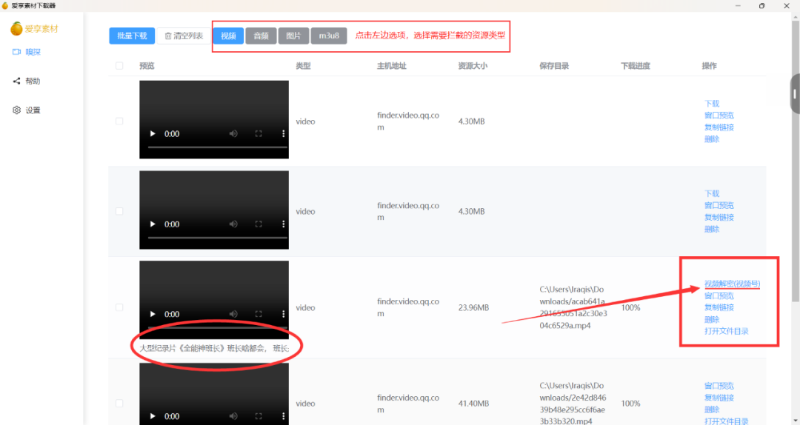Play the 23.96MB video preview

[152, 314]
